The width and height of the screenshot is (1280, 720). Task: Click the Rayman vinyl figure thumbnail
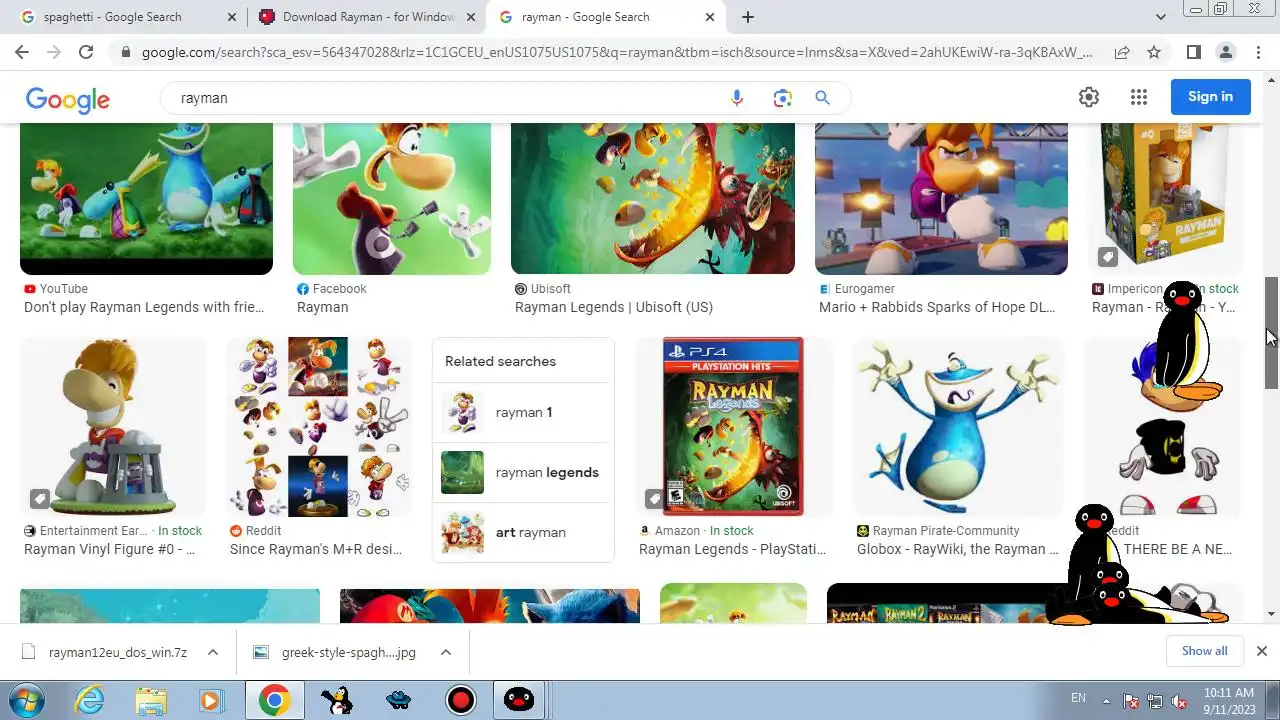[113, 426]
